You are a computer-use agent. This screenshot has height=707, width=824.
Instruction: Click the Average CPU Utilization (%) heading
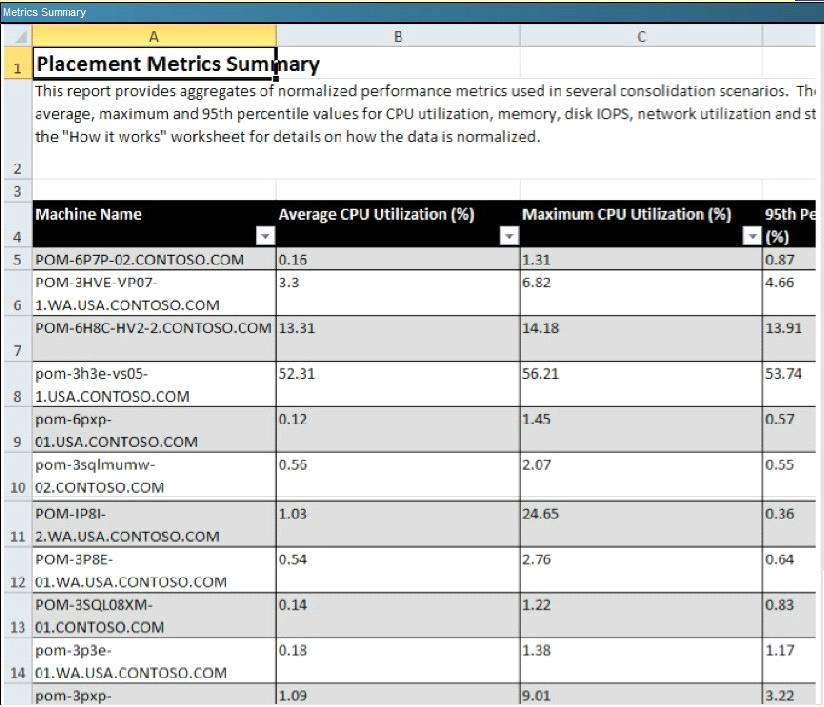(x=376, y=214)
